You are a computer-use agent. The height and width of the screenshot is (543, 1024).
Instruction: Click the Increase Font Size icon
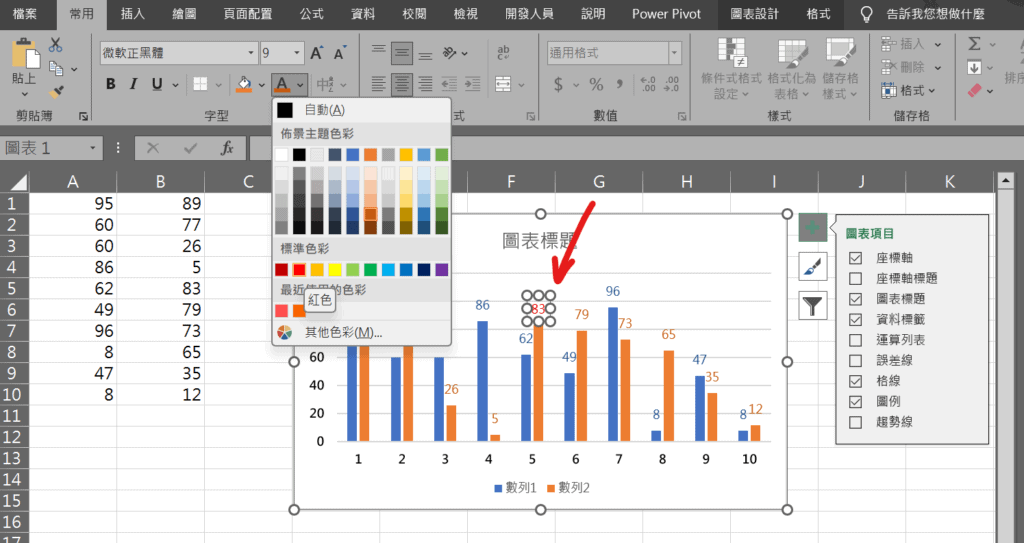[x=317, y=53]
